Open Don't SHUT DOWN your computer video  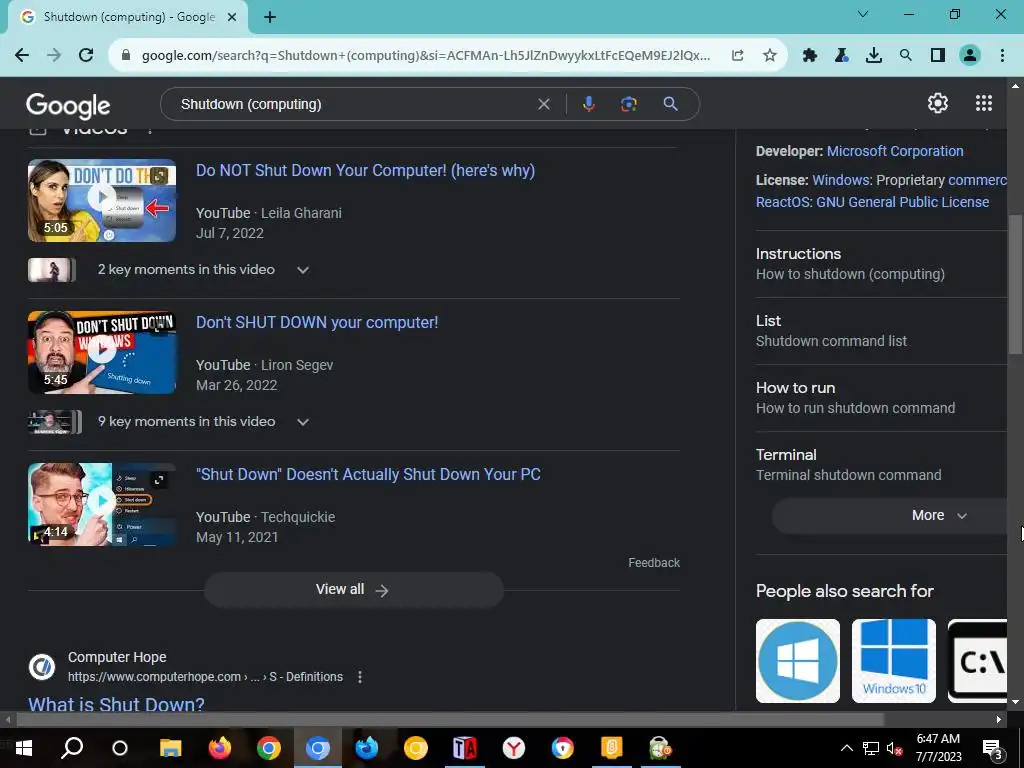pyautogui.click(x=317, y=323)
